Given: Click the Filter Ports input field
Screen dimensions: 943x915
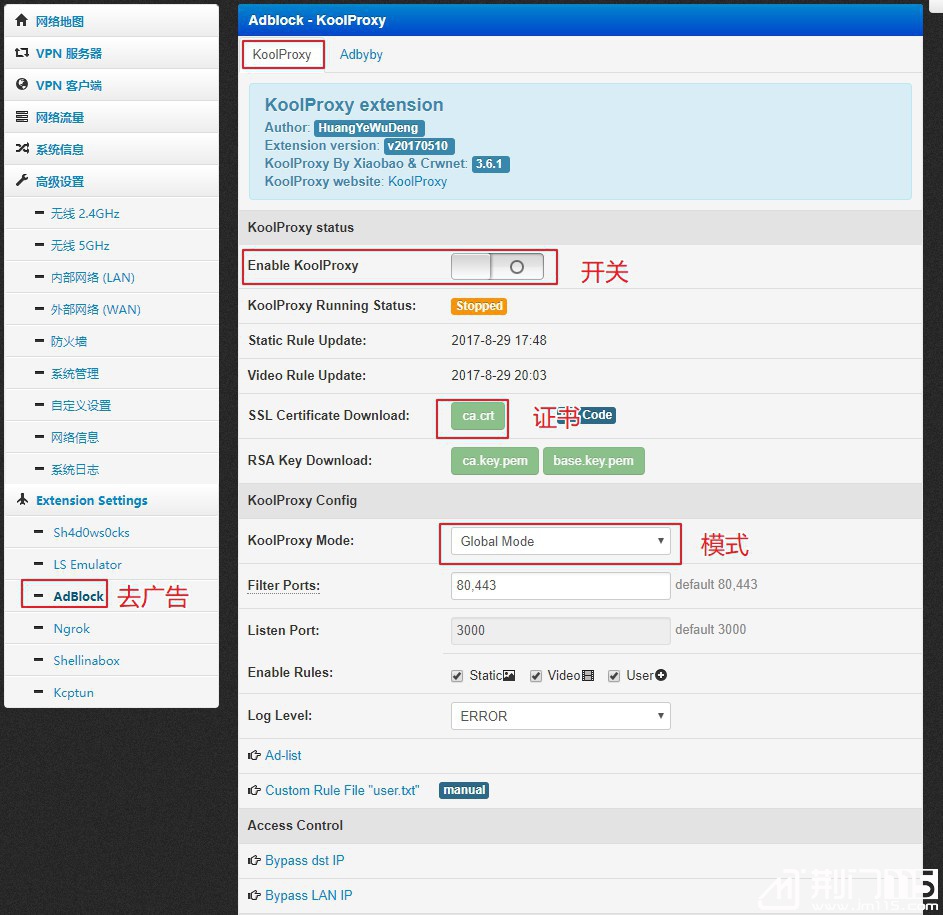Looking at the screenshot, I should pos(561,585).
